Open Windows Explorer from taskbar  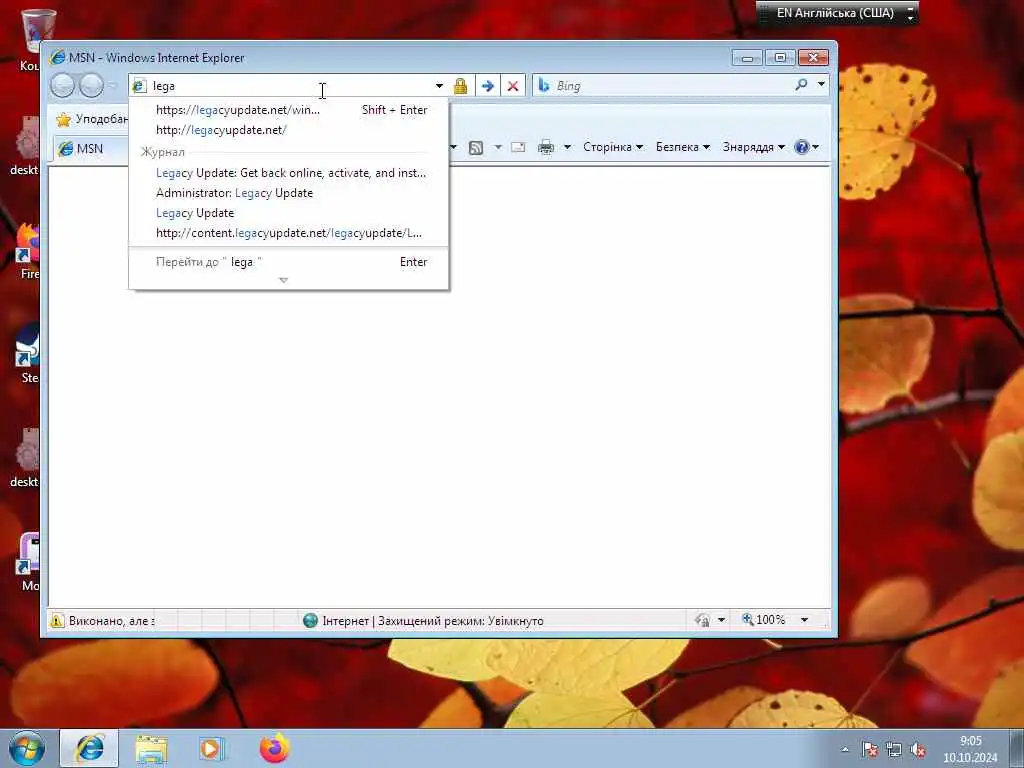152,748
